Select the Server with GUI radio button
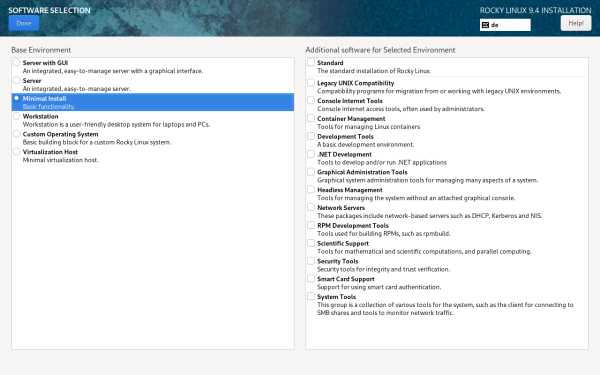The width and height of the screenshot is (600, 375). 16,62
